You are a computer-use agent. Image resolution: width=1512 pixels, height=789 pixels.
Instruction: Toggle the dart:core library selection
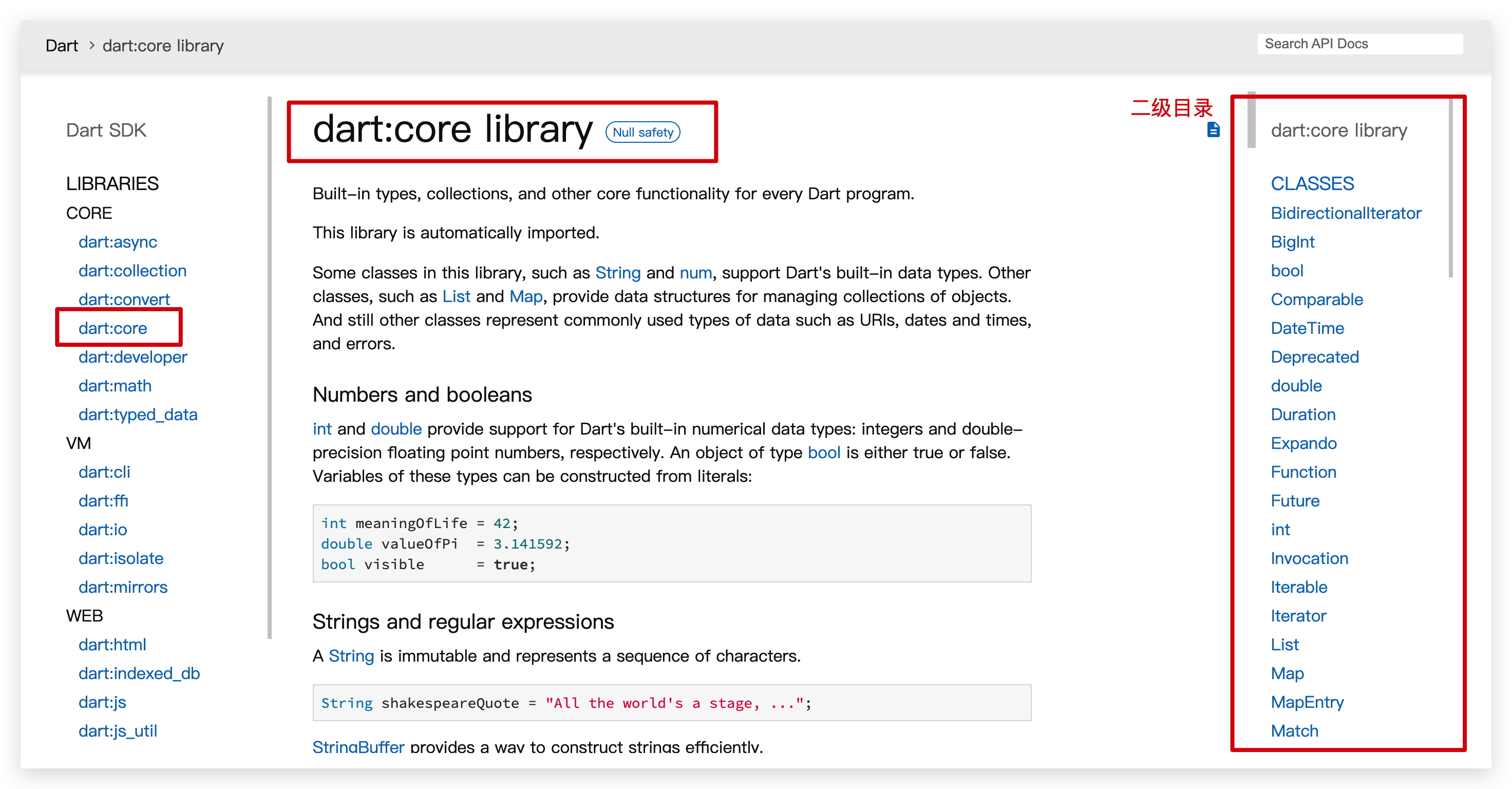coord(112,327)
